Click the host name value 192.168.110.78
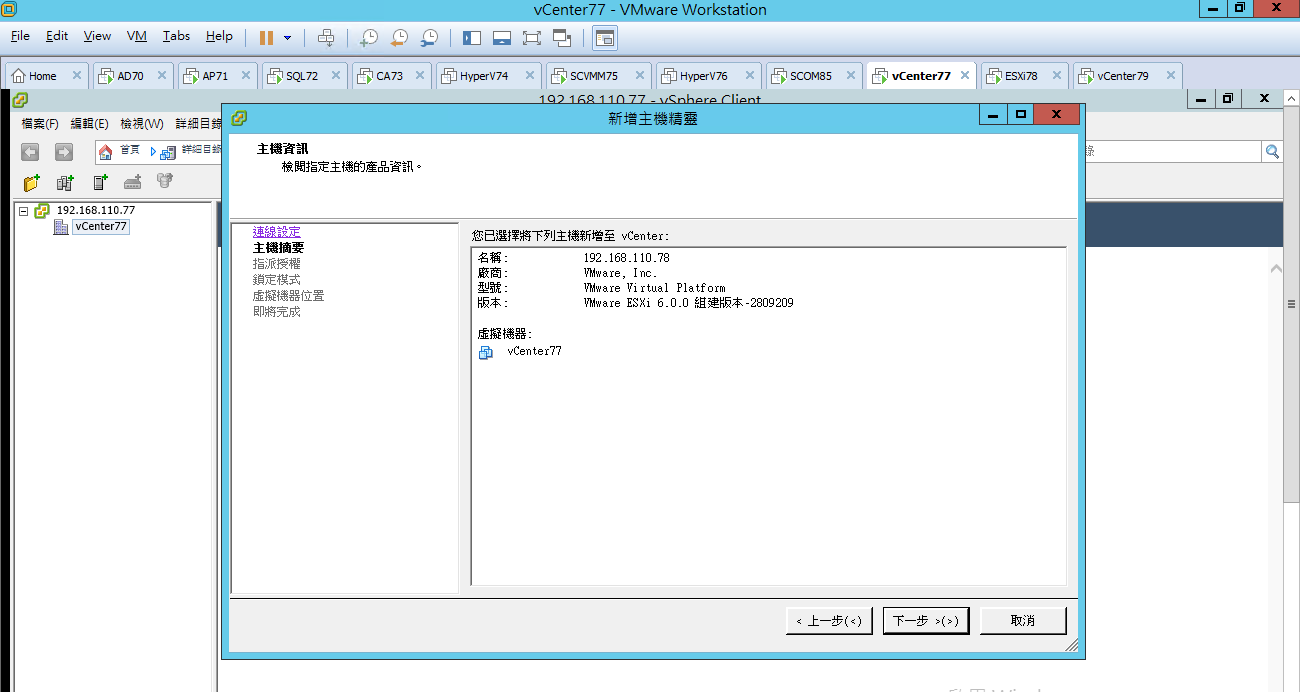 click(626, 258)
